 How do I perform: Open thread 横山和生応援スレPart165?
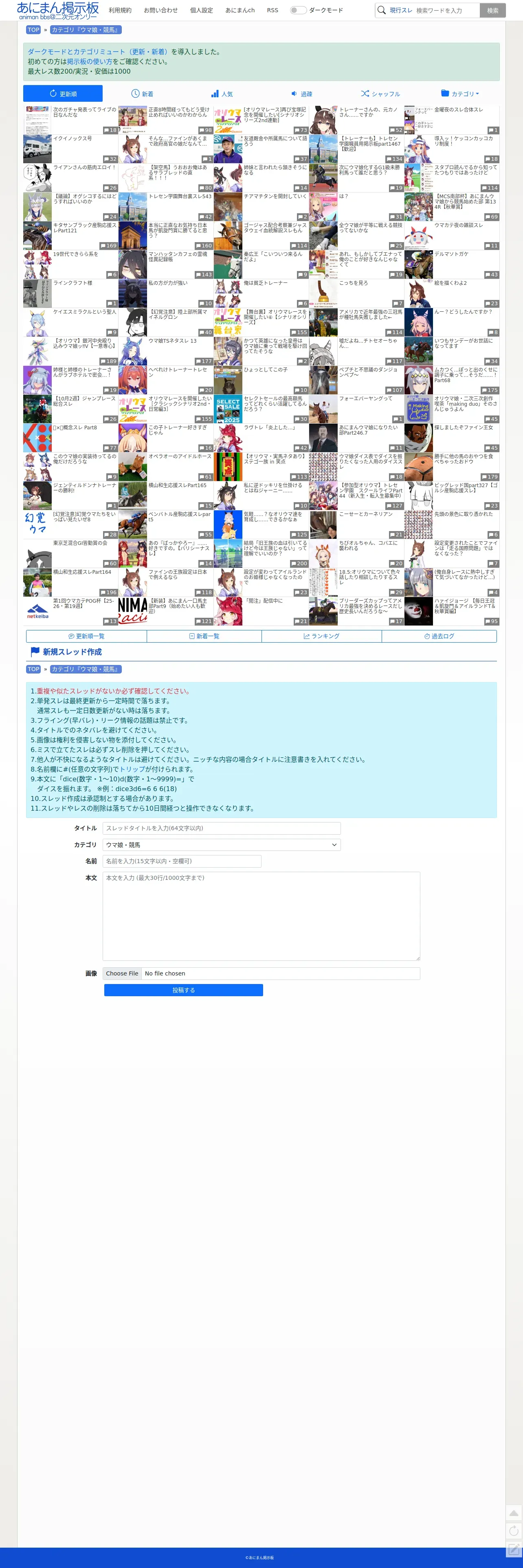pos(177,486)
